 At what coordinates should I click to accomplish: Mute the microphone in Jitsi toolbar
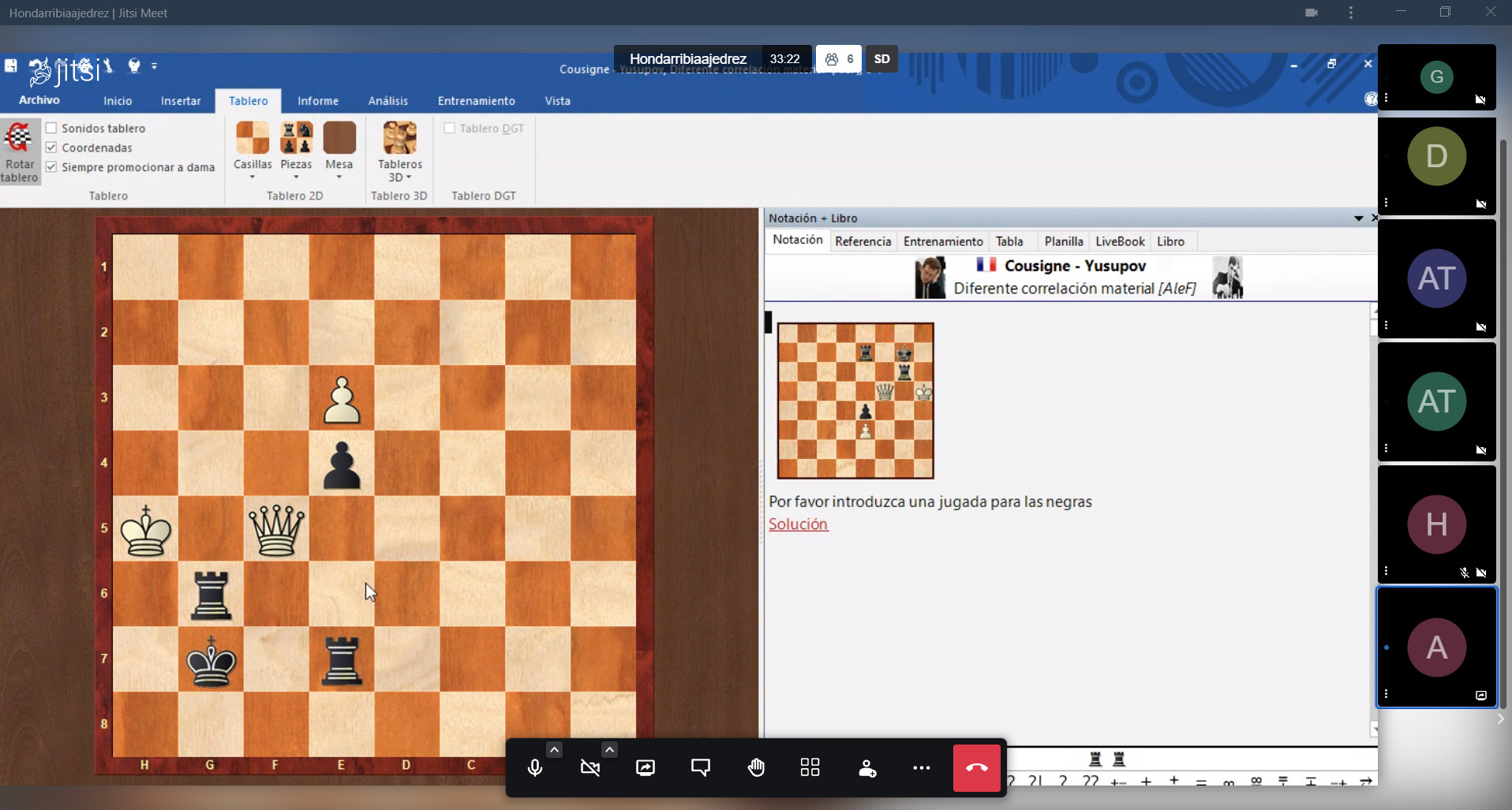pyautogui.click(x=535, y=768)
